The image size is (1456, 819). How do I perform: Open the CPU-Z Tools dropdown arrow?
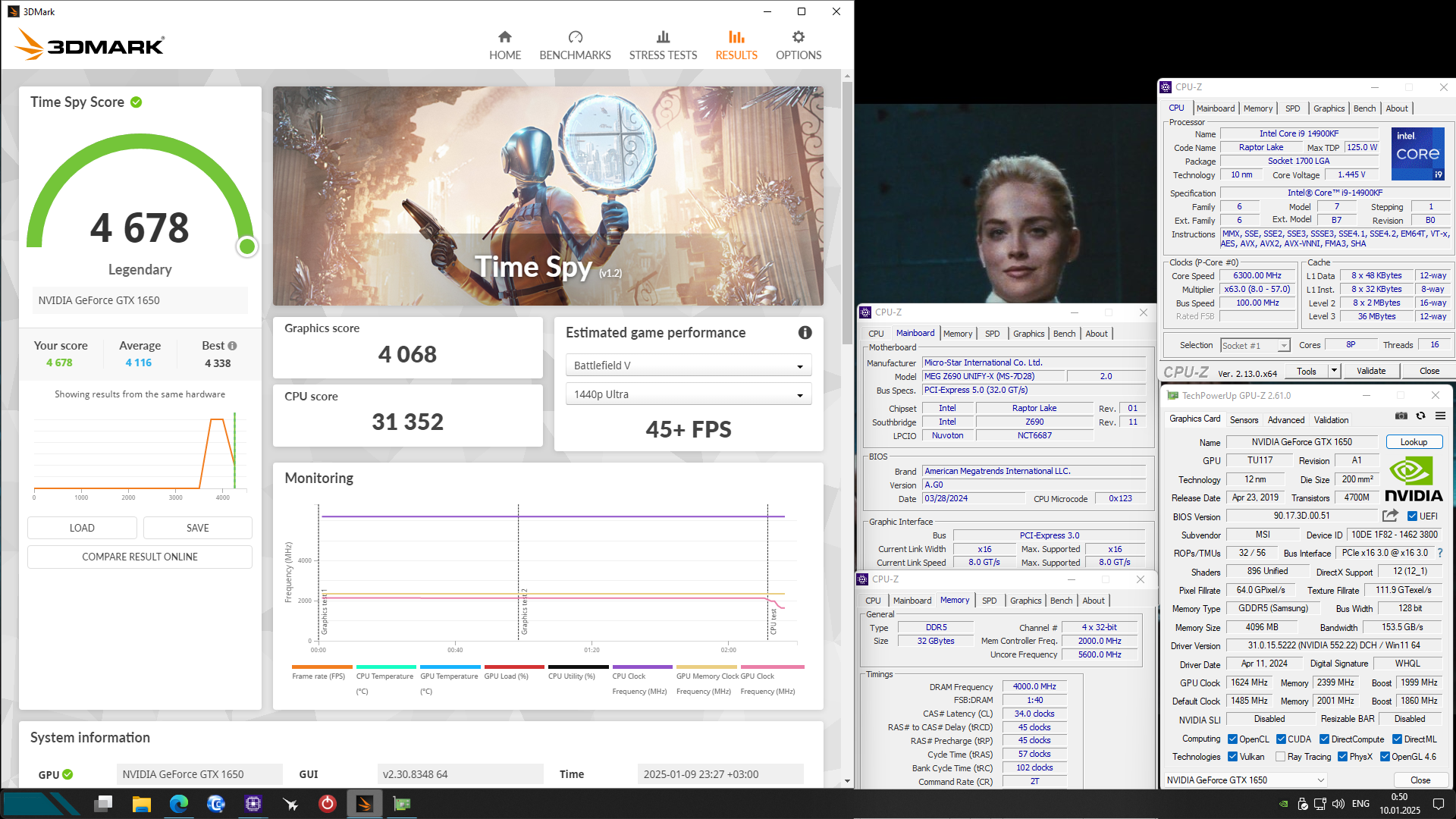tap(1334, 371)
